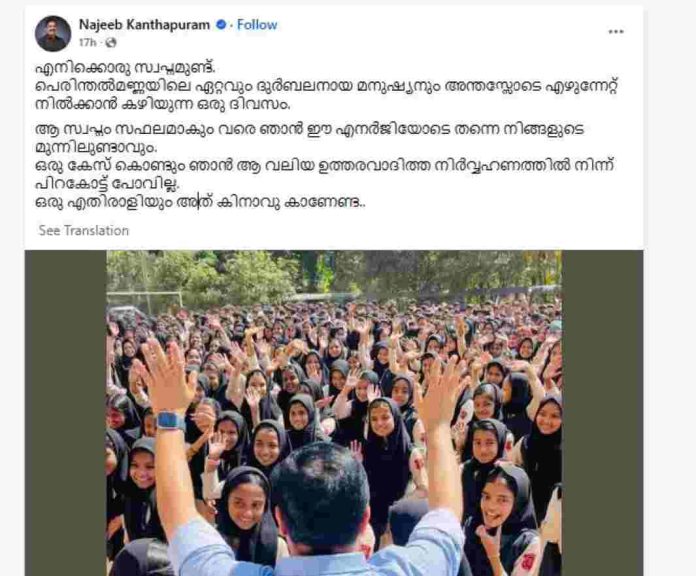The height and width of the screenshot is (576, 696).
Task: Click the first line of Malayalam text
Action: pyautogui.click(x=125, y=69)
